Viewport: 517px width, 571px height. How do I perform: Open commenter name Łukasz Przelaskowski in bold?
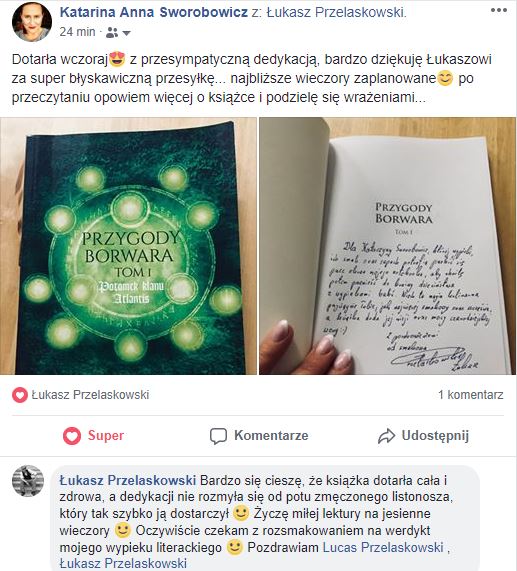[x=128, y=480]
